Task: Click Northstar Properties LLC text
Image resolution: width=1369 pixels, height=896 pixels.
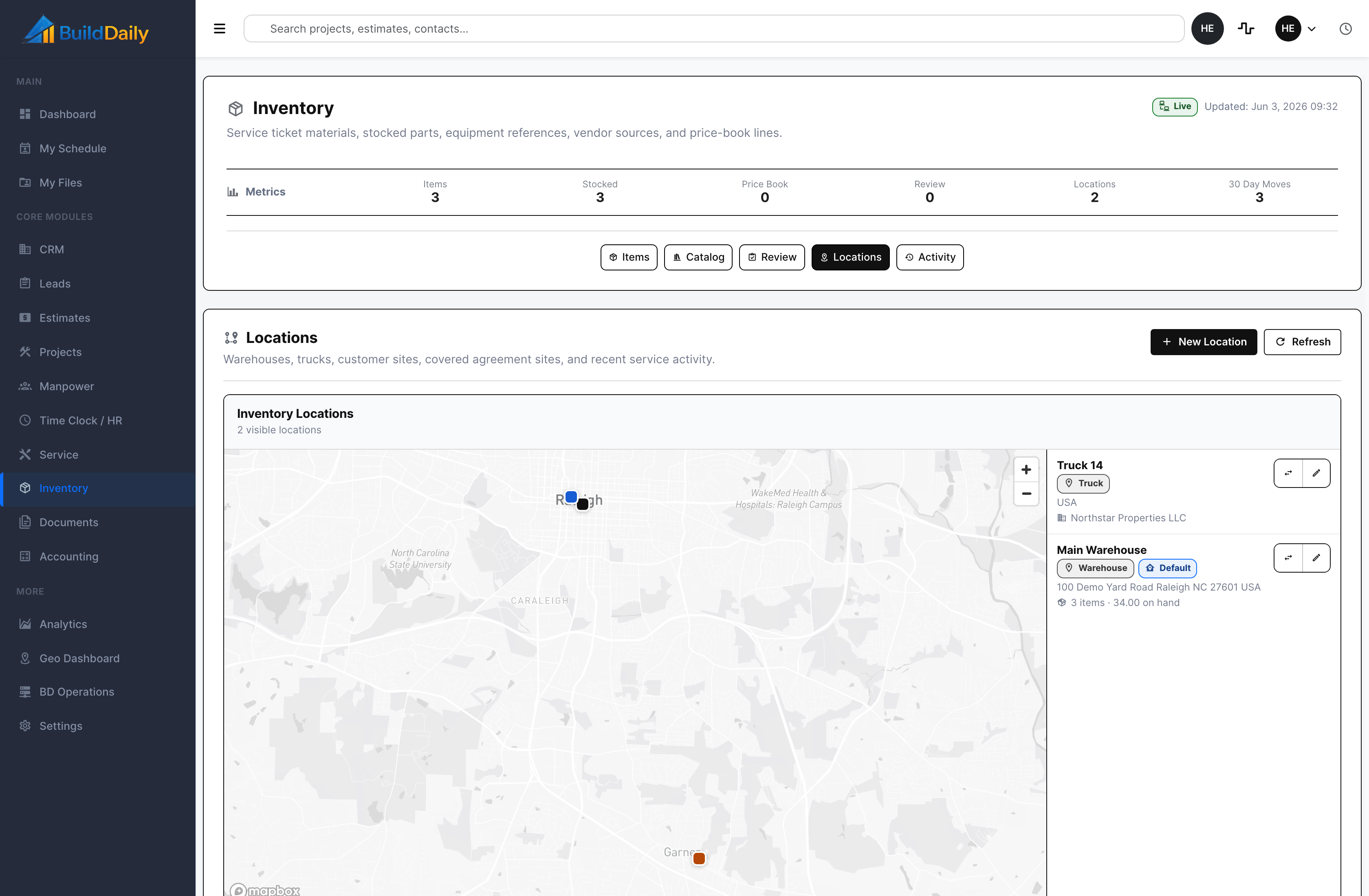Action: [x=1128, y=518]
